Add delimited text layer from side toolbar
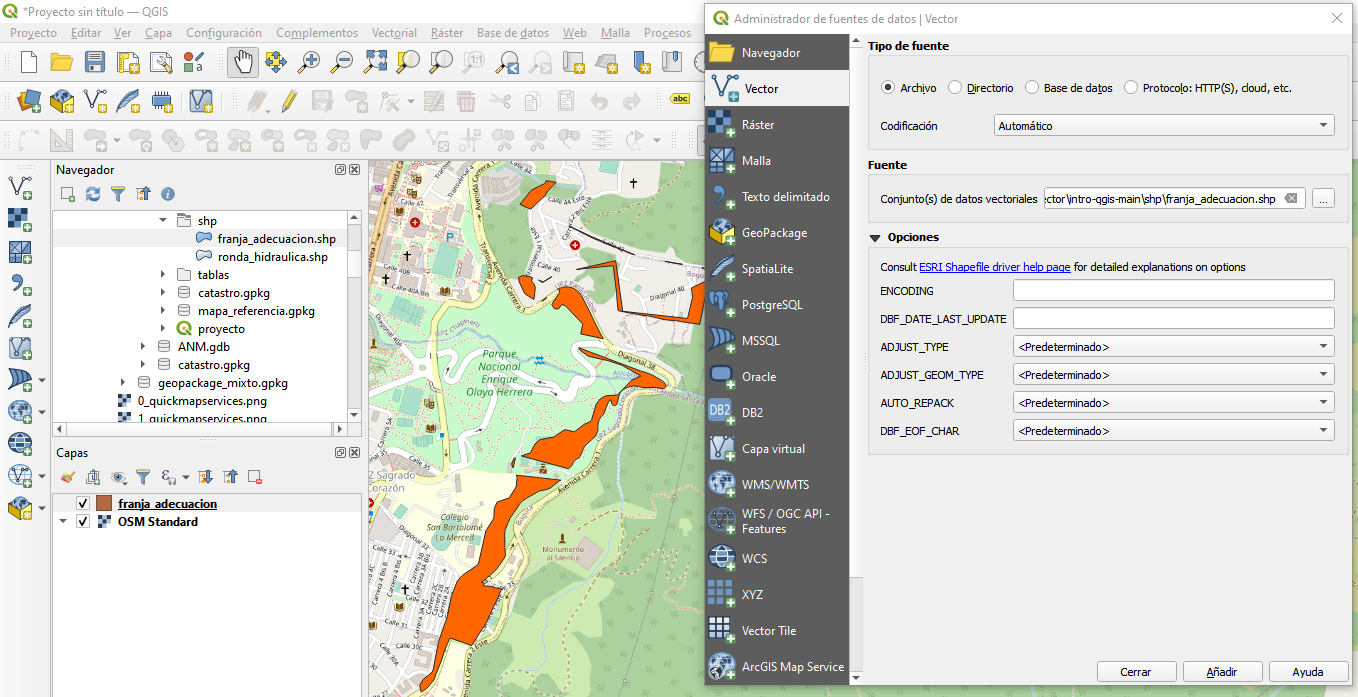 pos(20,283)
